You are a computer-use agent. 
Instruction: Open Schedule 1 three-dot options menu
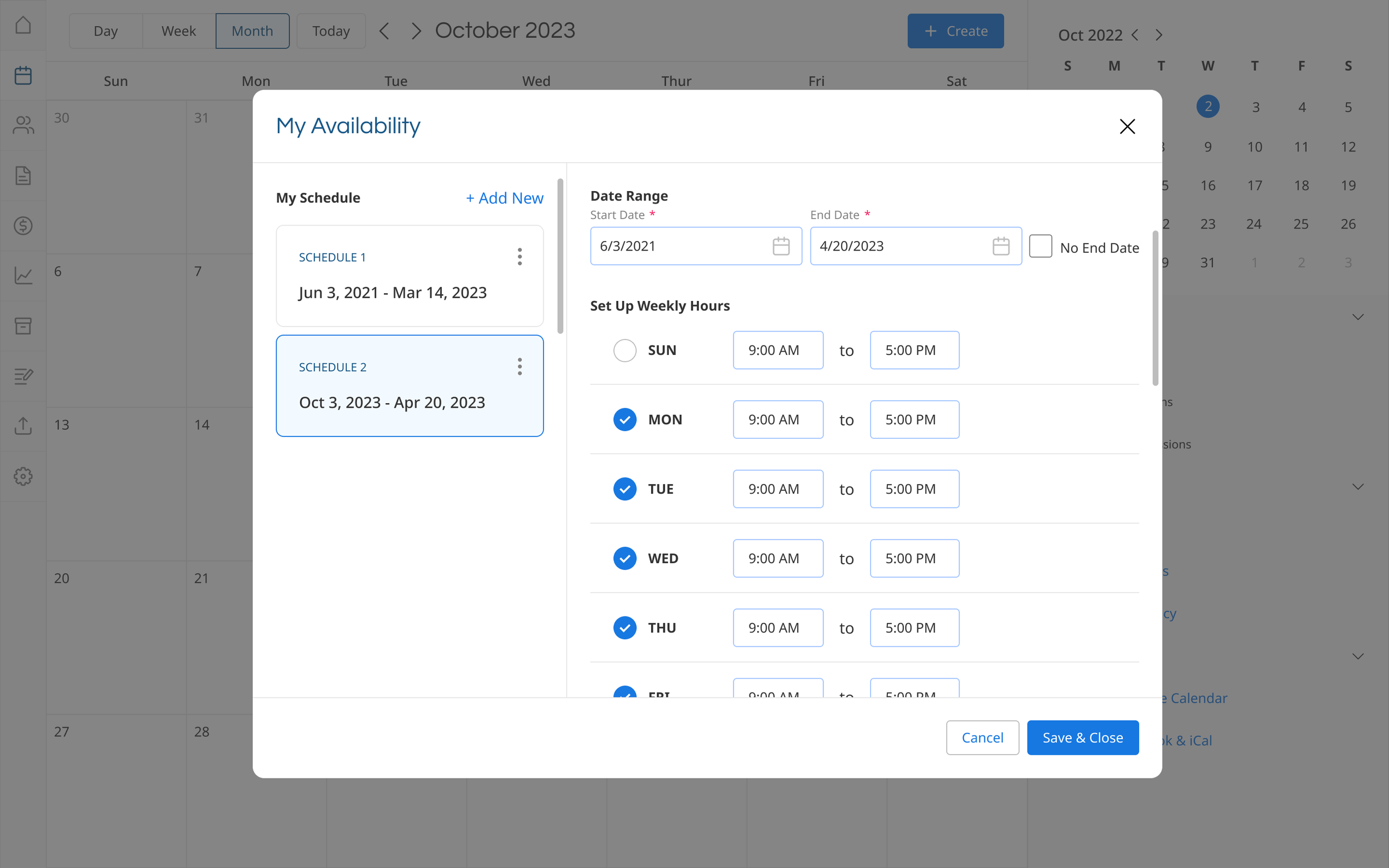tap(519, 257)
